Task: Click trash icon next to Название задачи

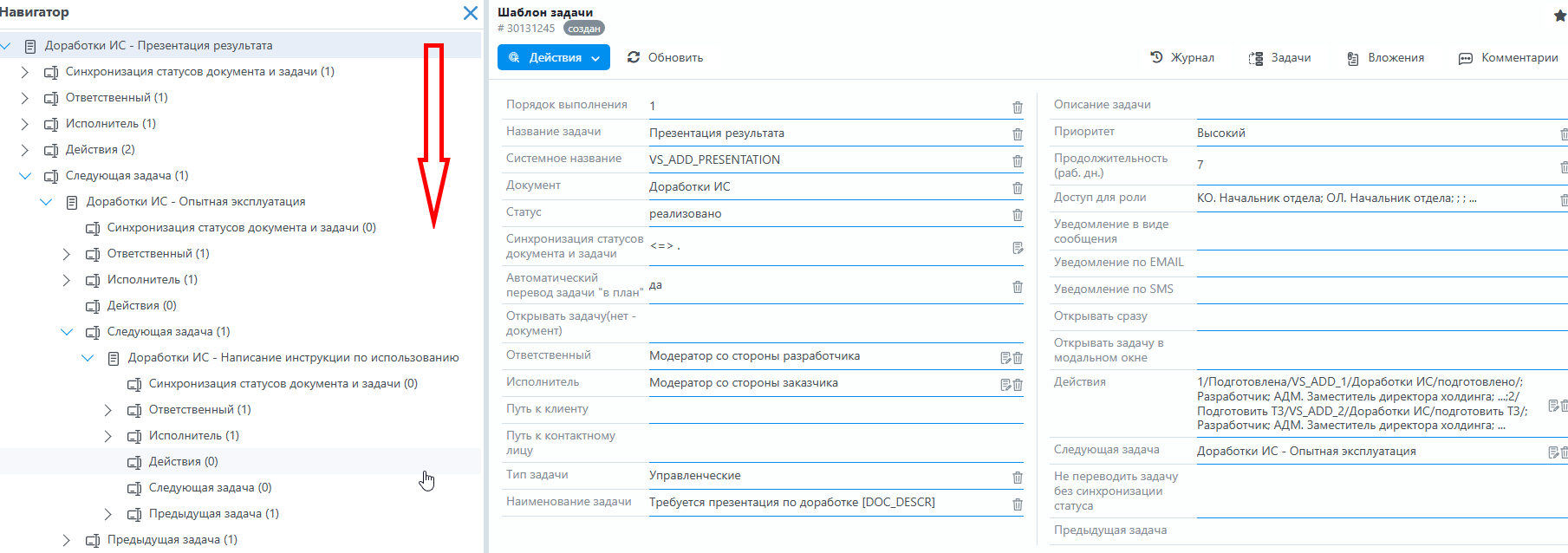Action: [1018, 134]
